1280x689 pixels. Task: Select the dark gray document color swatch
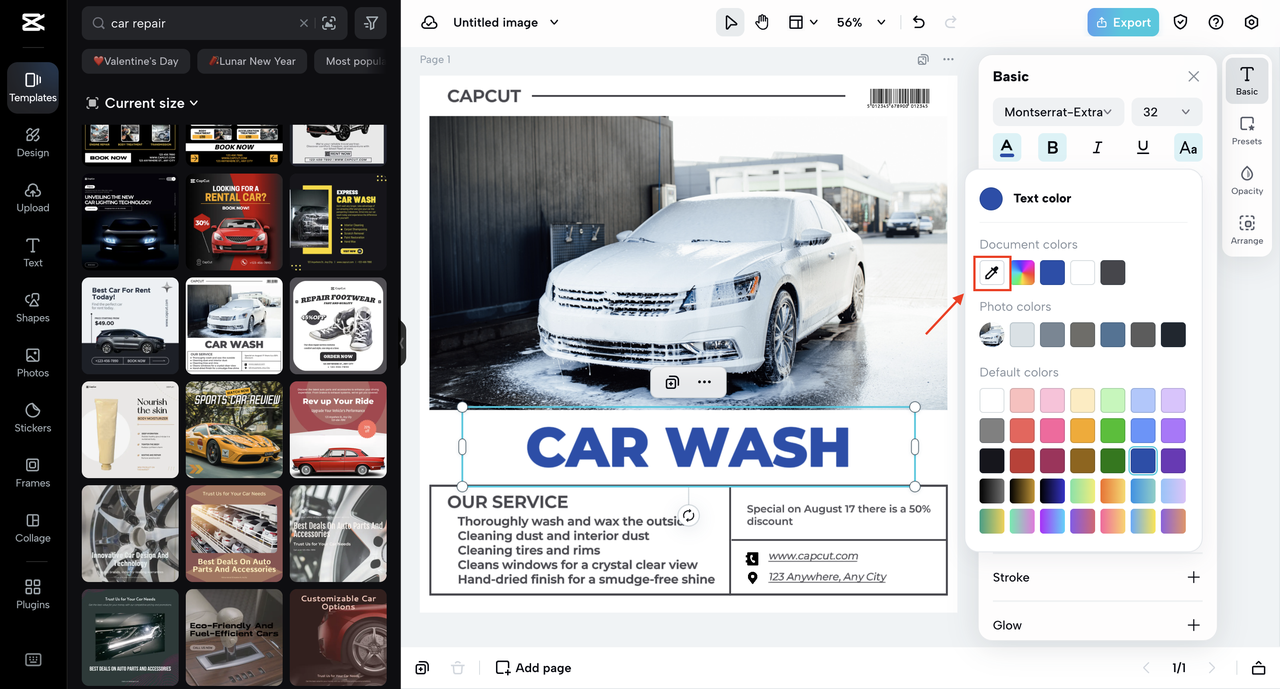point(1112,272)
